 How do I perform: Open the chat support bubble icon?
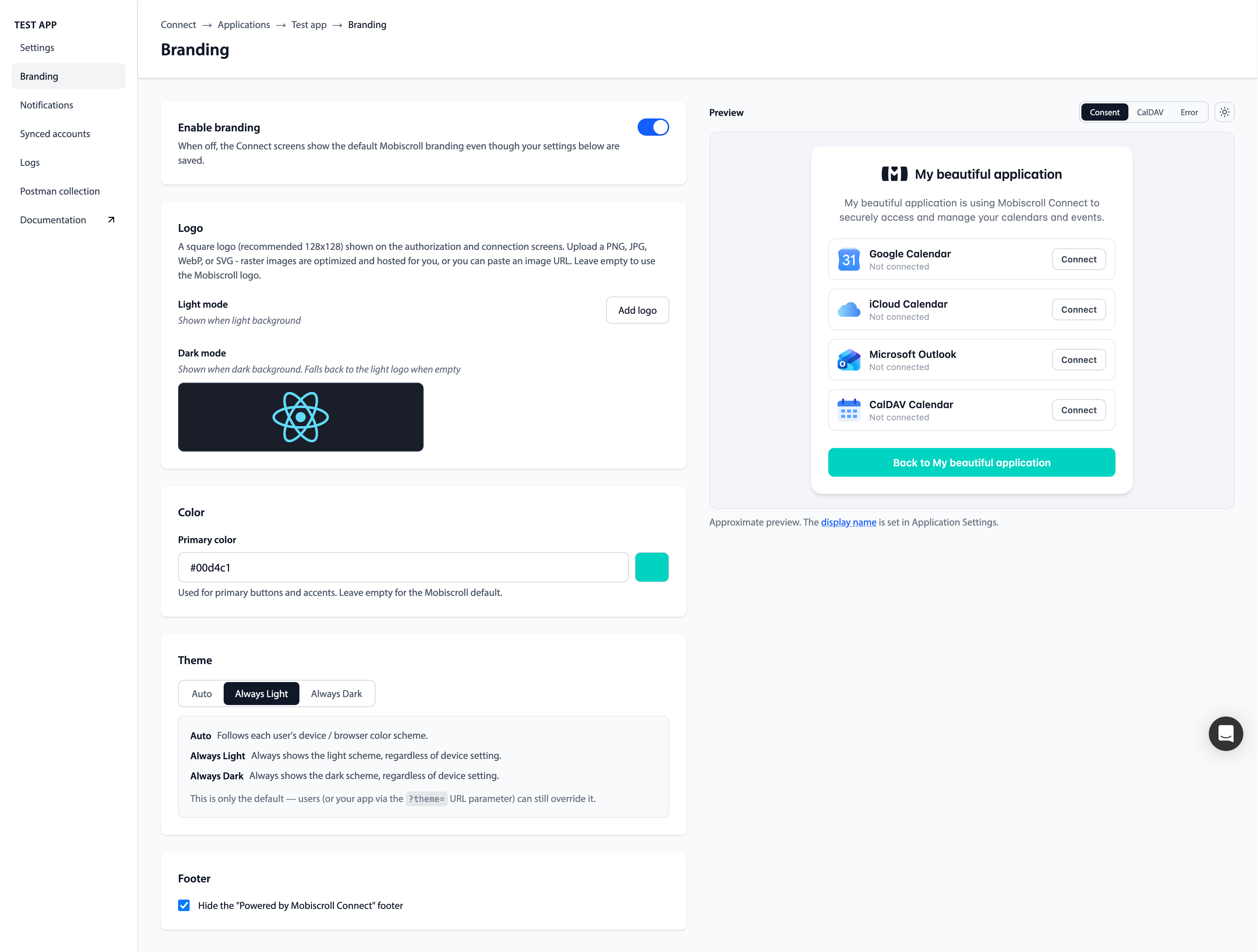(1226, 733)
